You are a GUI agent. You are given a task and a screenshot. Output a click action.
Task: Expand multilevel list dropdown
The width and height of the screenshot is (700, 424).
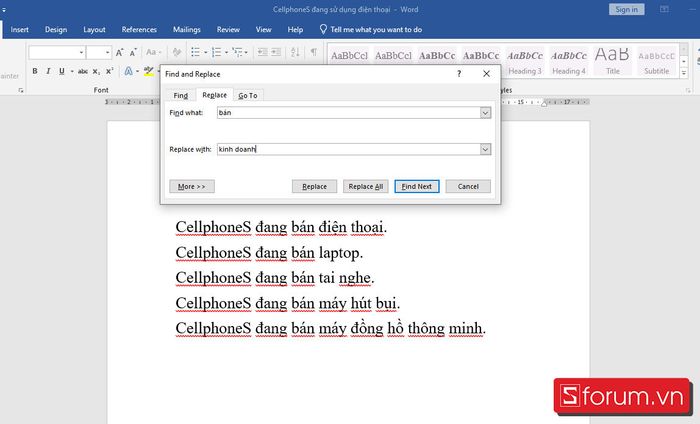click(x=246, y=53)
